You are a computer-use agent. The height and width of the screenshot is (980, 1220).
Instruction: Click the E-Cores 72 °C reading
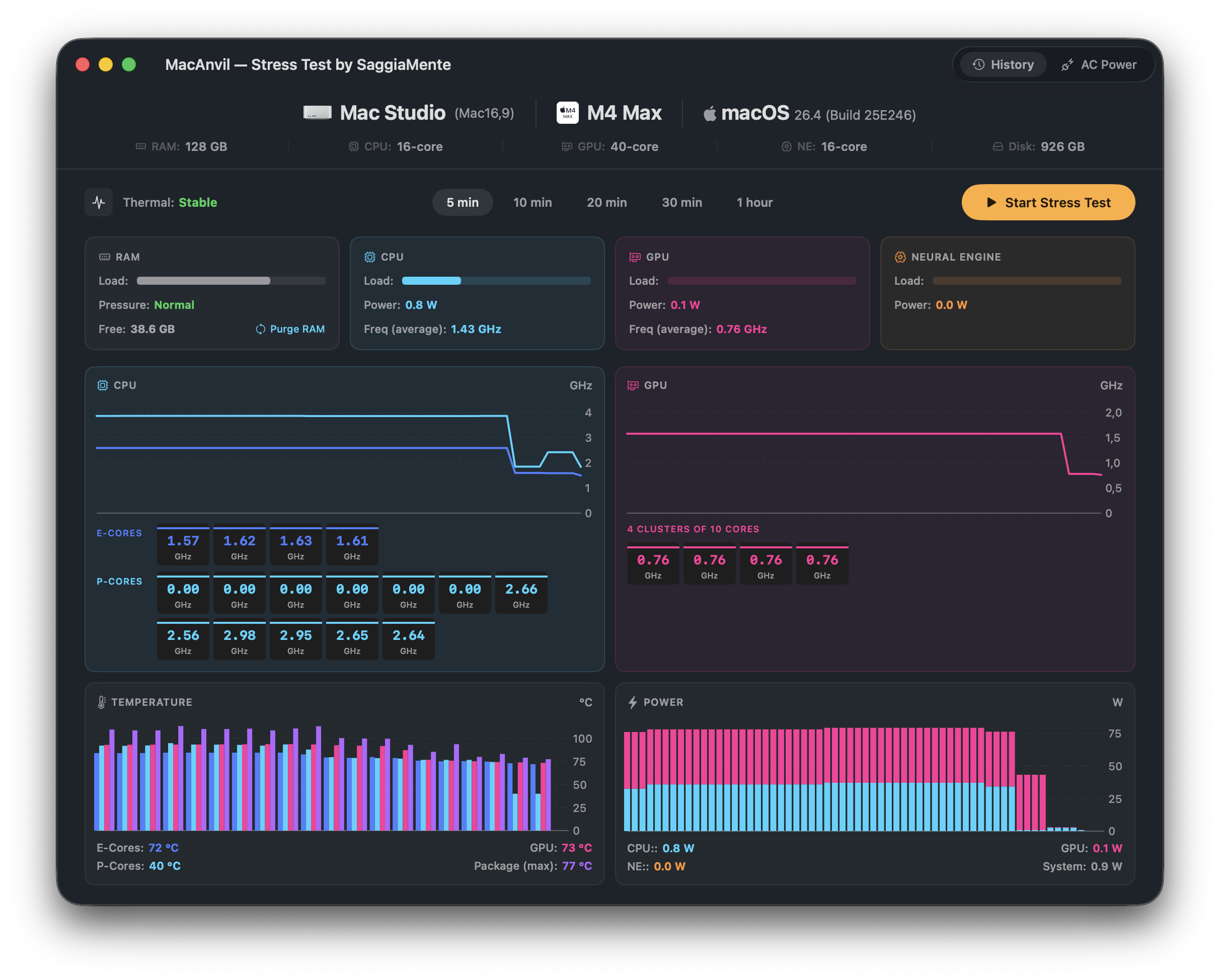click(x=137, y=848)
